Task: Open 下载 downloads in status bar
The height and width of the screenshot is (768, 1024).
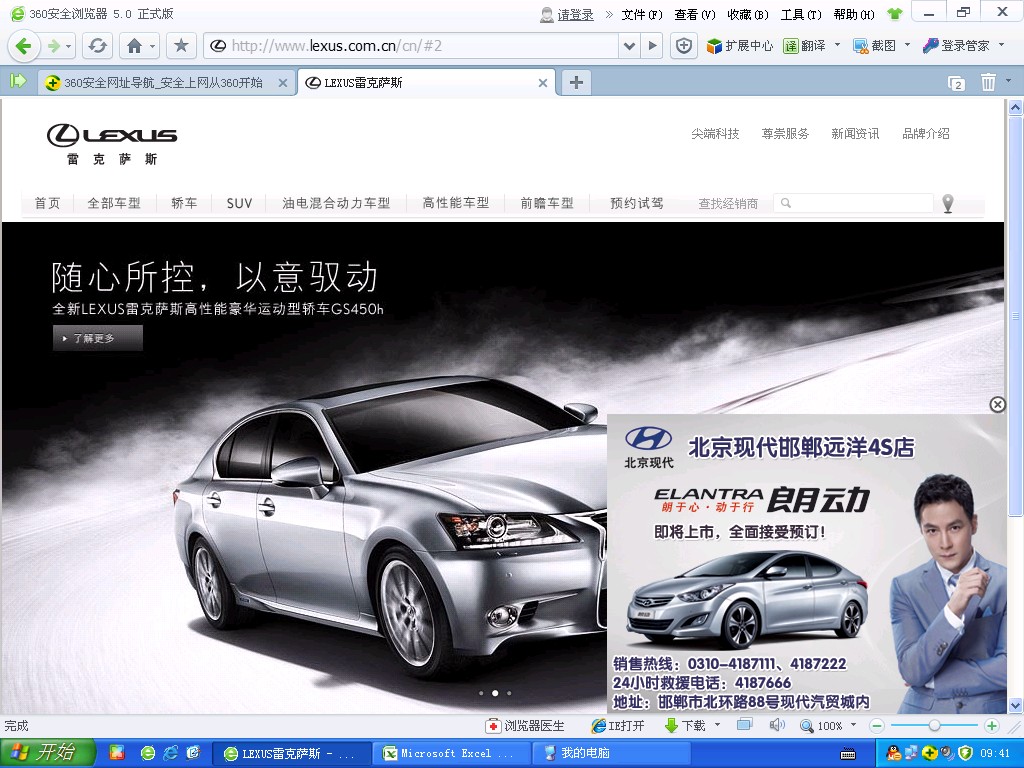Action: [685, 726]
